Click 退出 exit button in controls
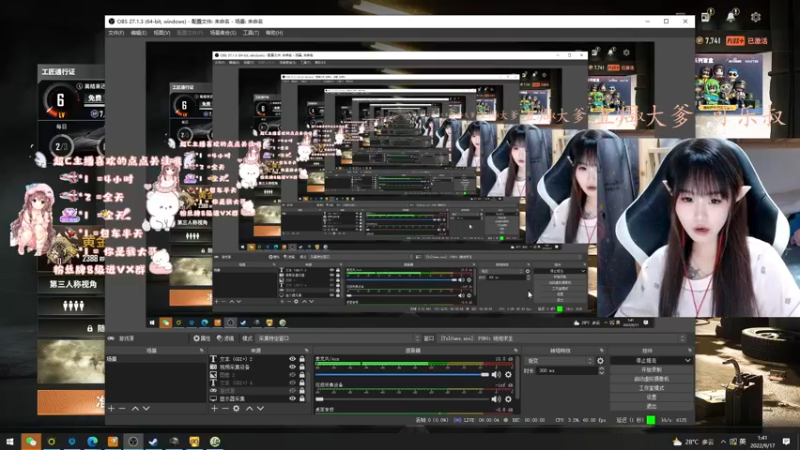Screen dimensions: 800x450 pos(651,406)
